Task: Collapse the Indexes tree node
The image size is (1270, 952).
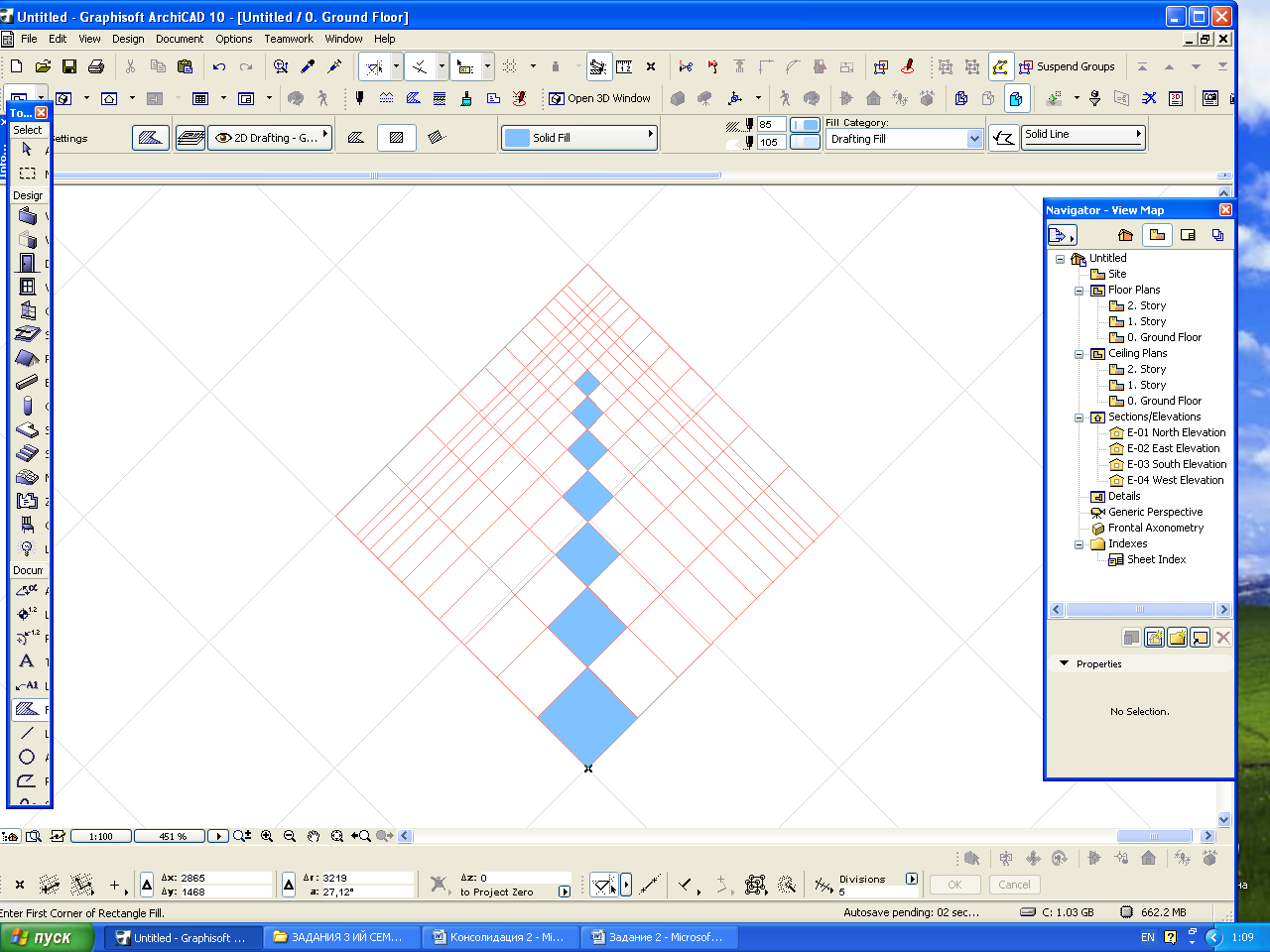Action: click(1079, 544)
